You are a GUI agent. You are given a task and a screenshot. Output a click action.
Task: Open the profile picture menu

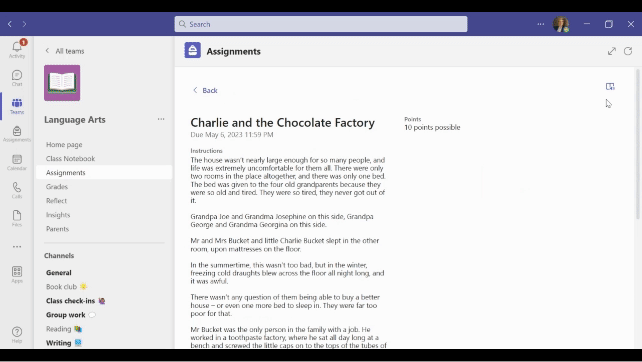coord(561,24)
